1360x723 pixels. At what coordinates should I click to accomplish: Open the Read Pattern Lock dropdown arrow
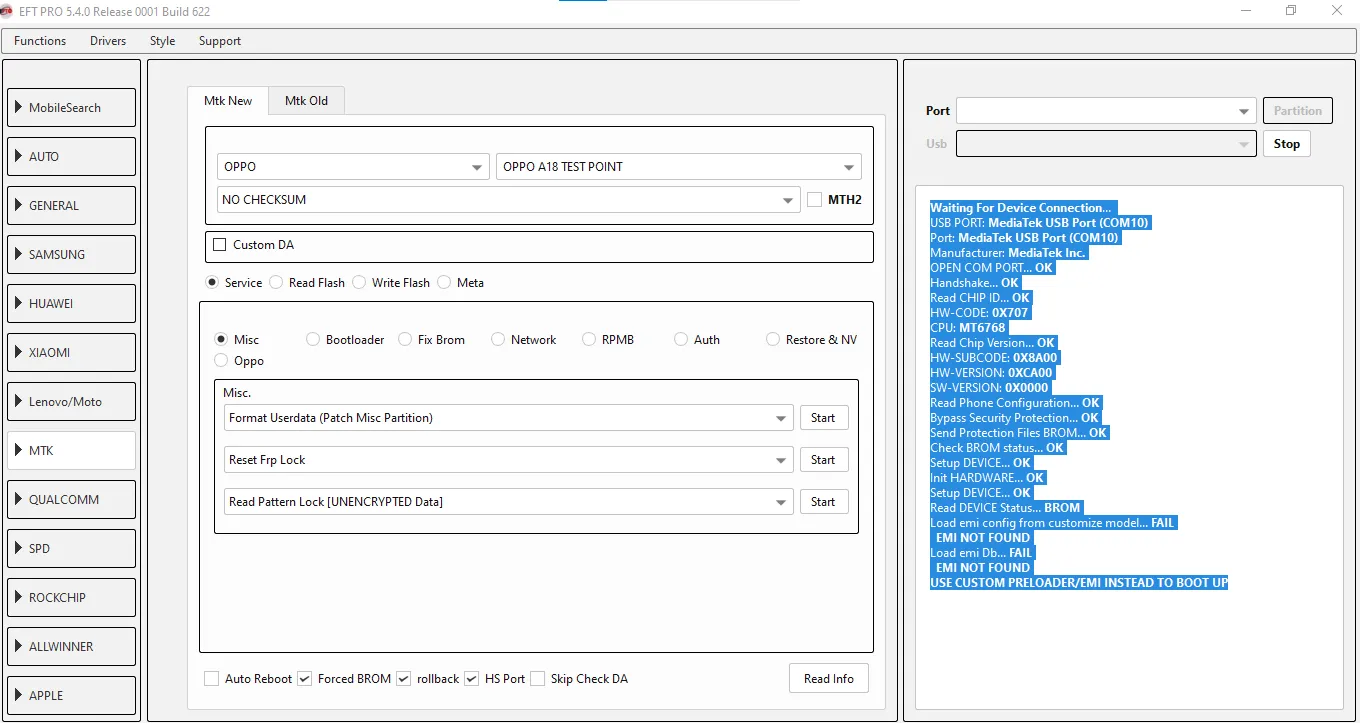pos(781,502)
